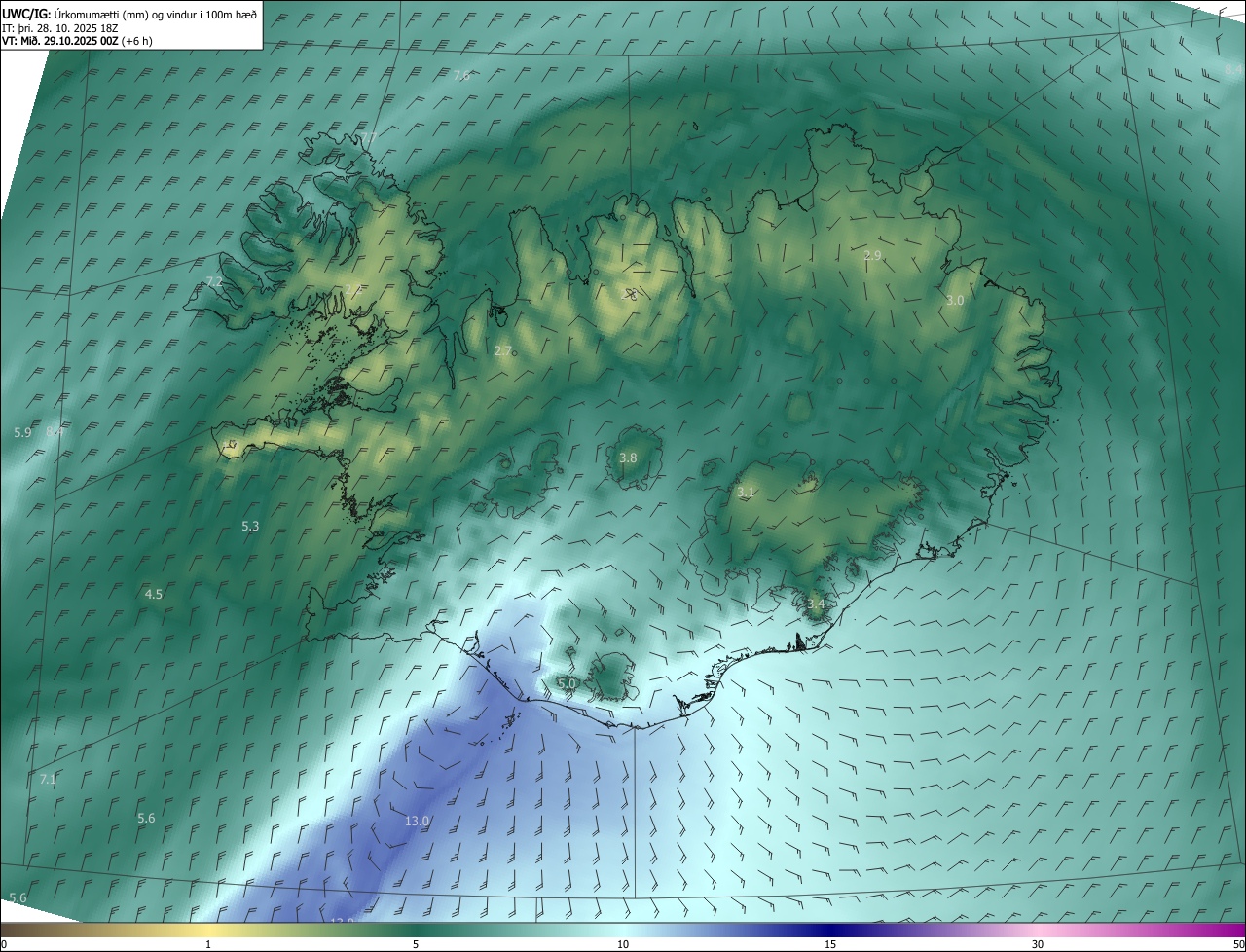Click the UWC/IG Úrkomumætti title line
1246x952 pixels.
[129, 14]
